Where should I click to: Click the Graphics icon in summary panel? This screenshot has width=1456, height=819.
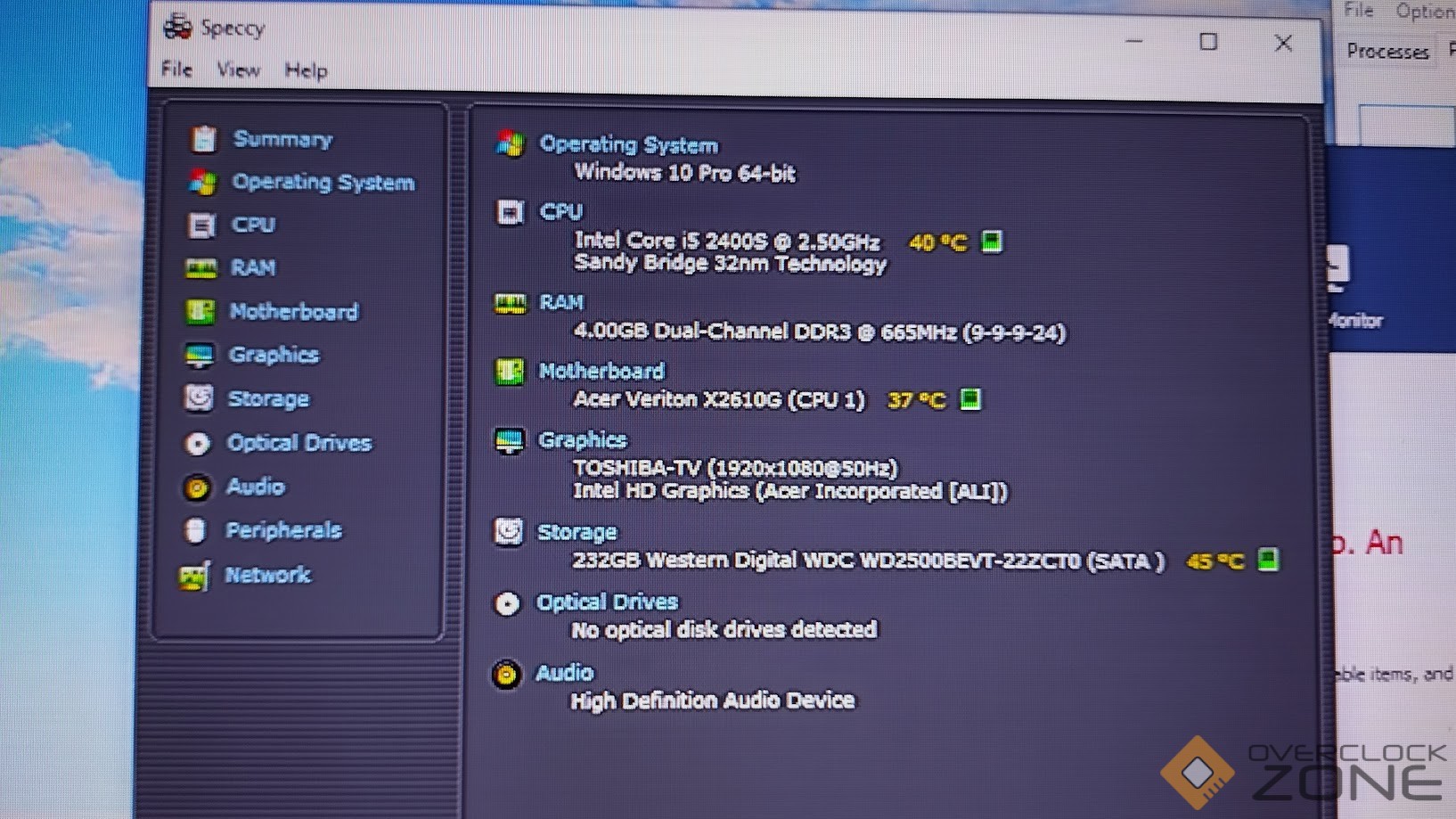(x=510, y=441)
